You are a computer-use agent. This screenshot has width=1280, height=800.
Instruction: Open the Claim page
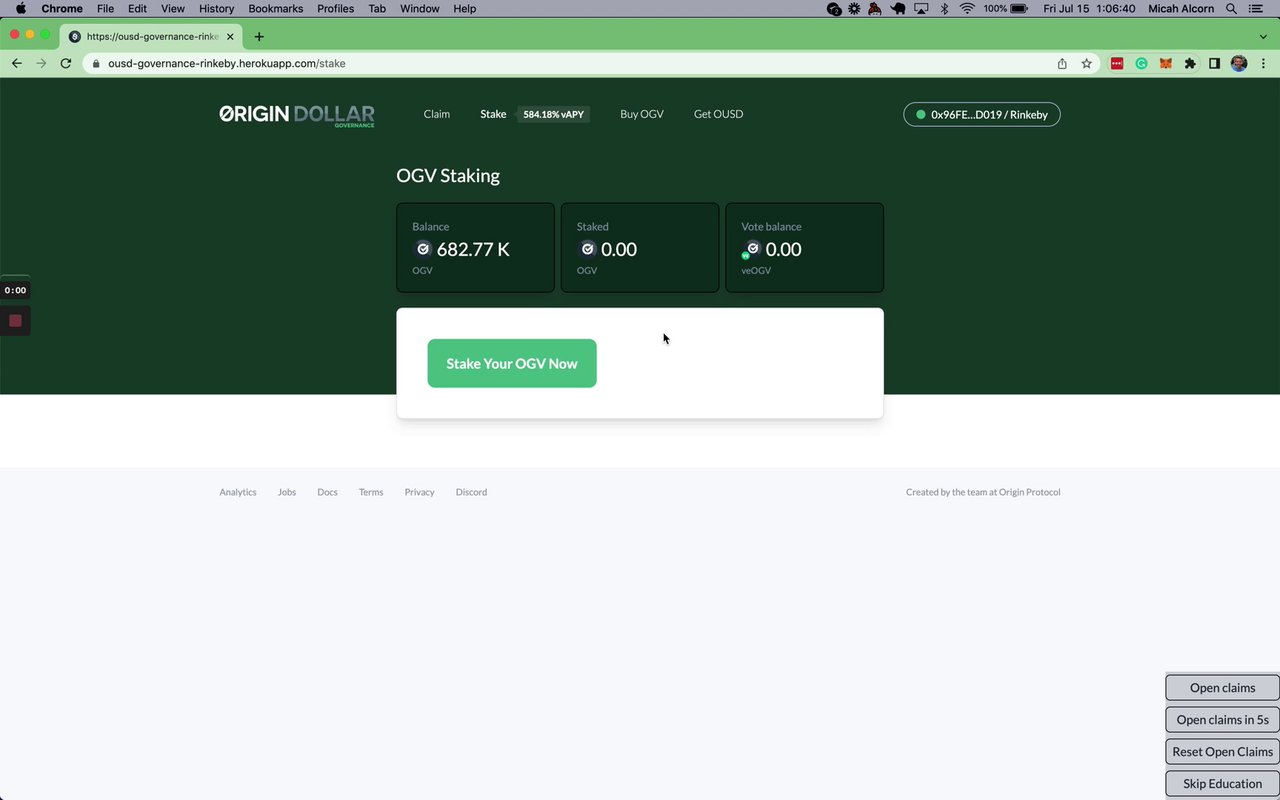[x=437, y=114]
